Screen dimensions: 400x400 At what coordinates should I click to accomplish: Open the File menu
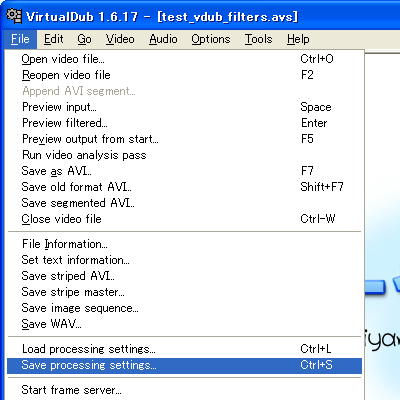click(20, 39)
